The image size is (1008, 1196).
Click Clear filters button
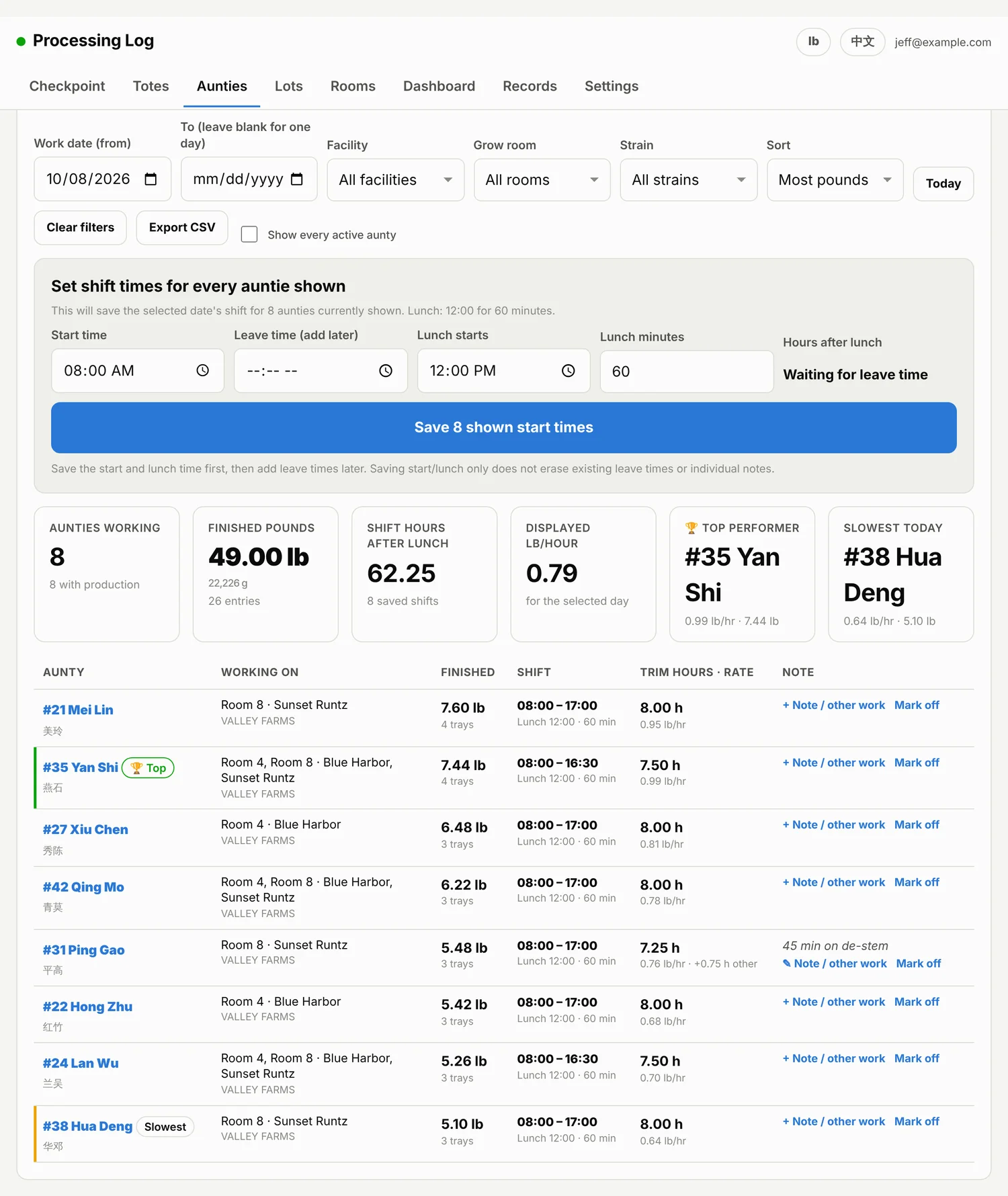[x=81, y=228]
